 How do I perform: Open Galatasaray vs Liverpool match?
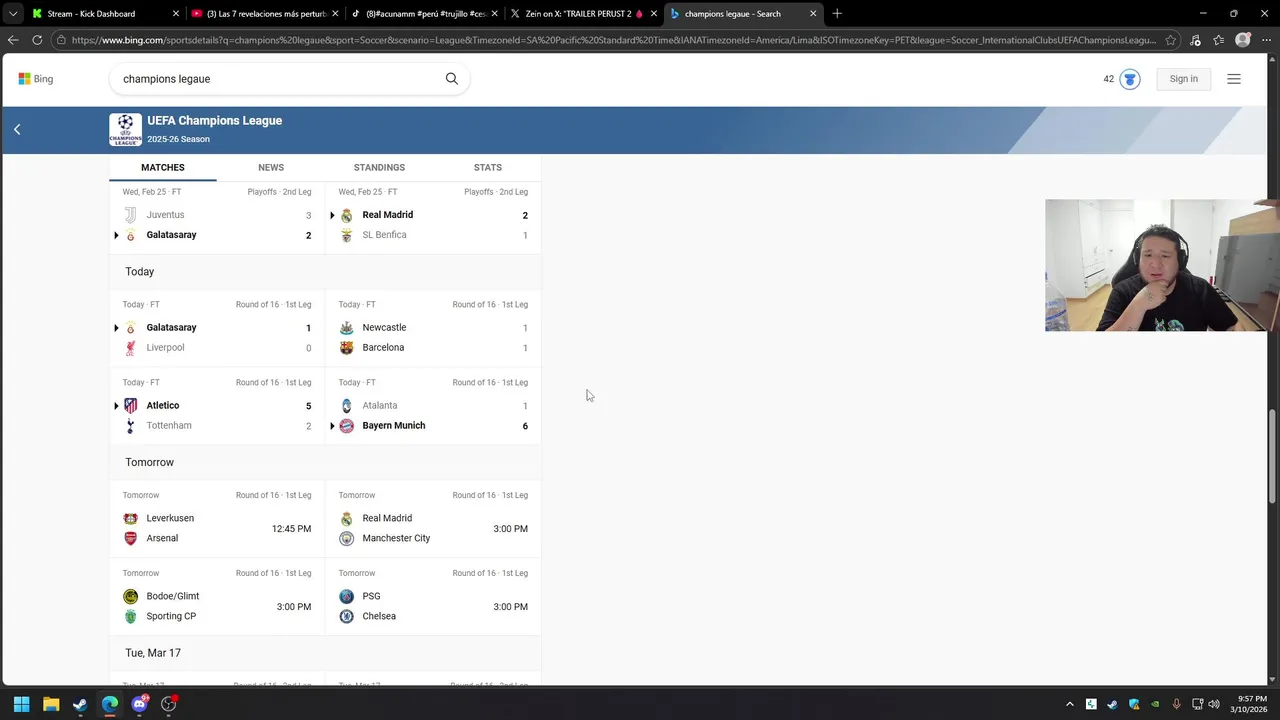pyautogui.click(x=217, y=328)
